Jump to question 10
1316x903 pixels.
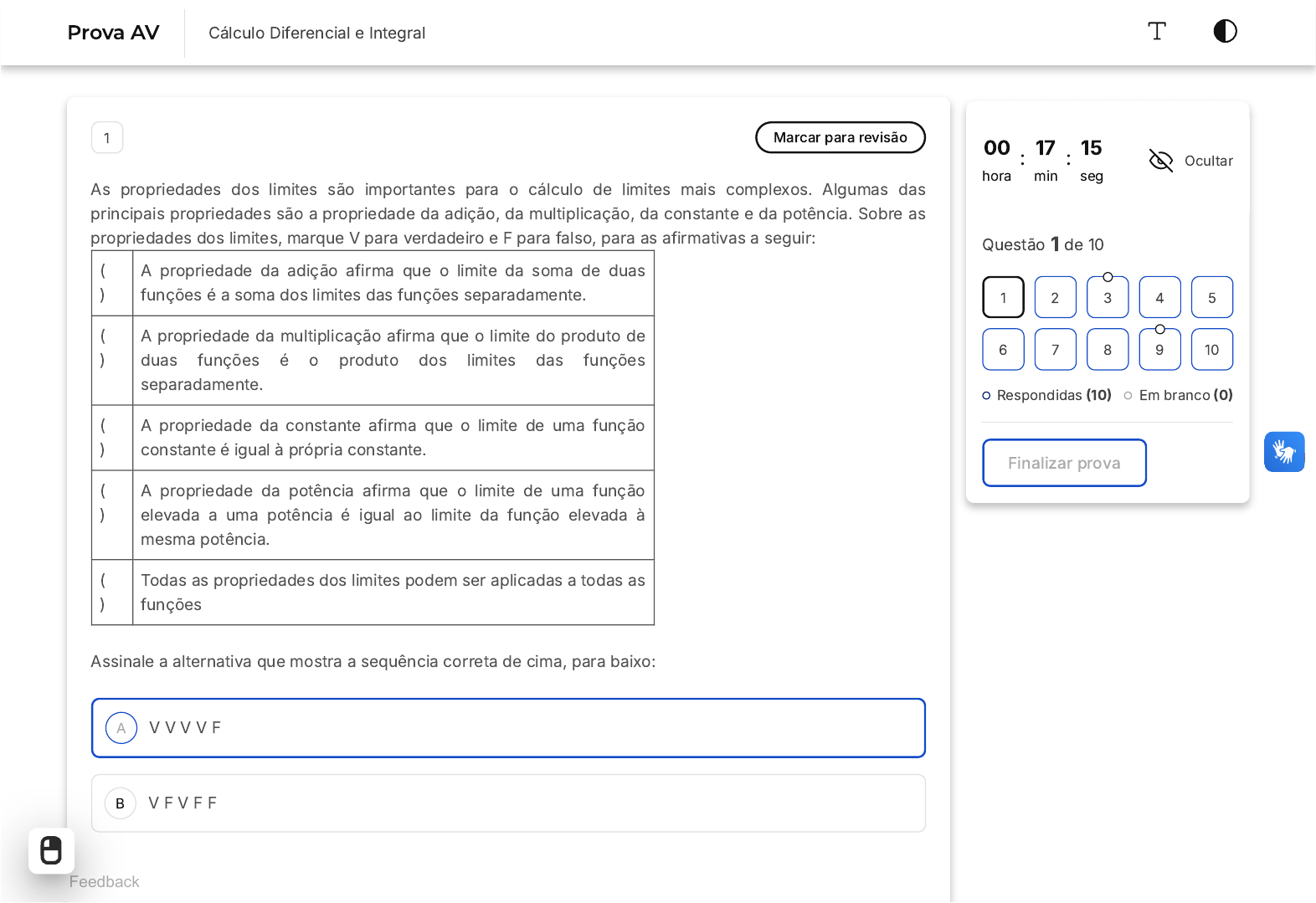[x=1211, y=350]
